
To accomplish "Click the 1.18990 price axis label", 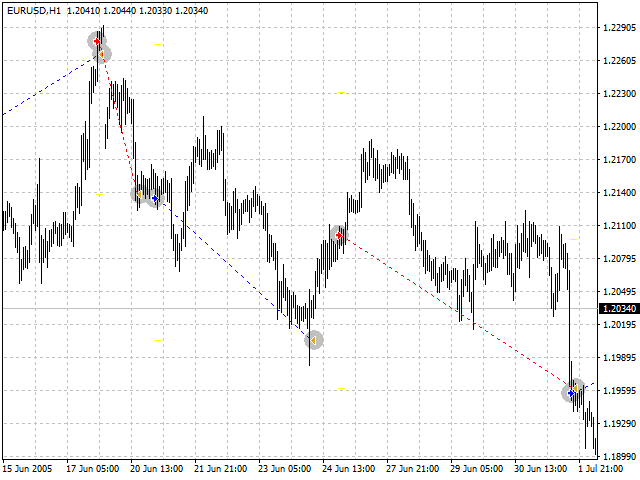I will [619, 457].
